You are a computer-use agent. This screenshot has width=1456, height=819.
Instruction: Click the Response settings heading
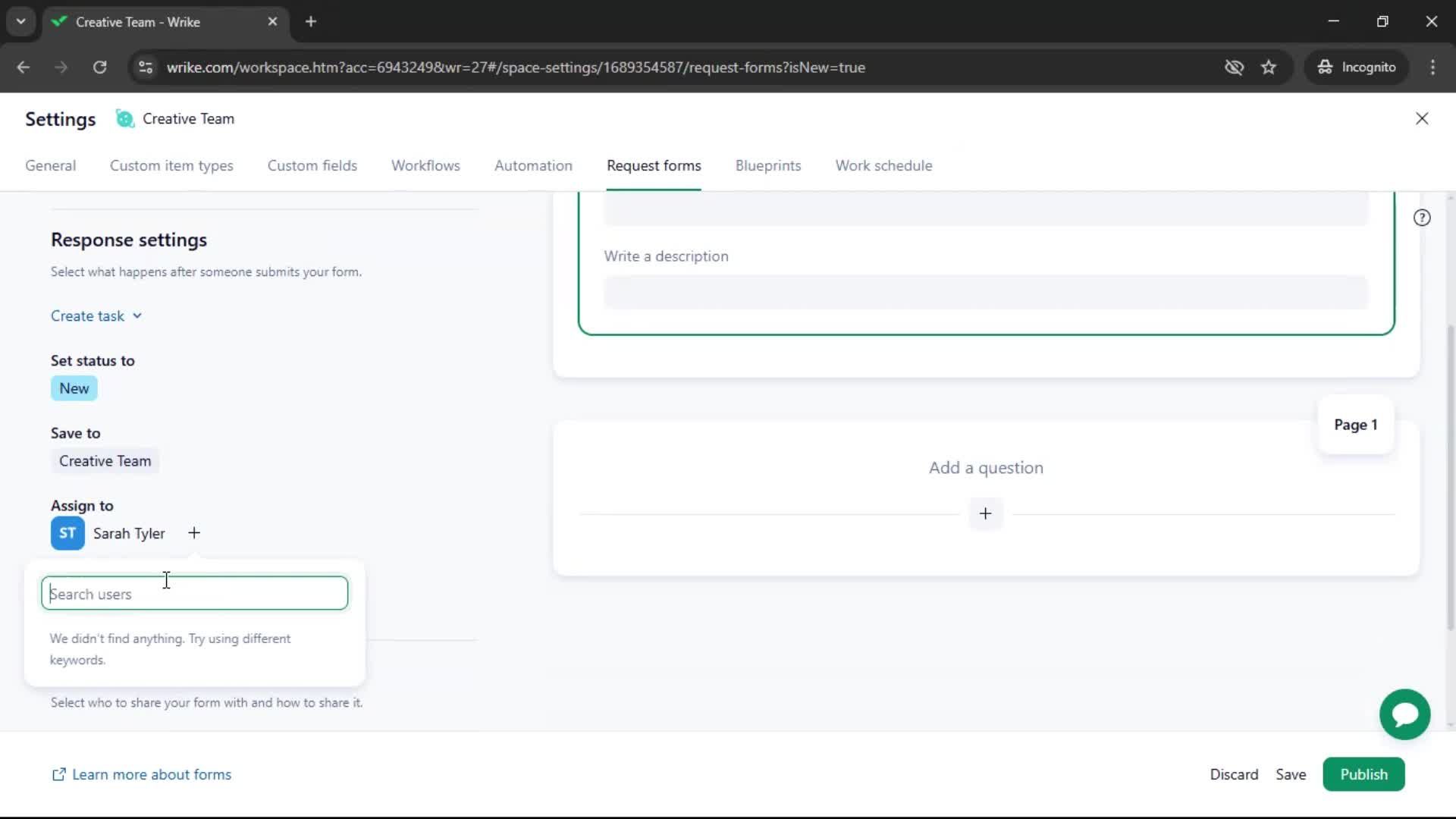tap(129, 240)
